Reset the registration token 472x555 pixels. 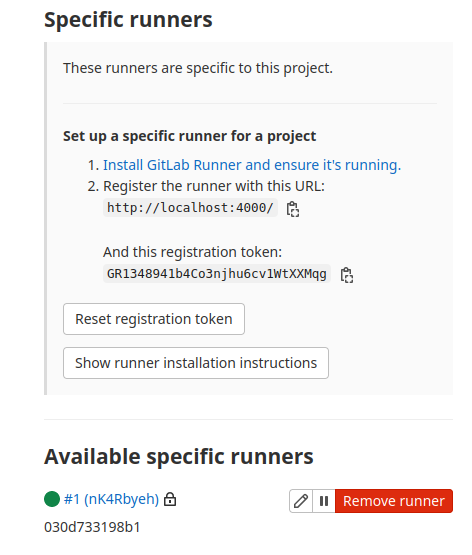click(154, 319)
